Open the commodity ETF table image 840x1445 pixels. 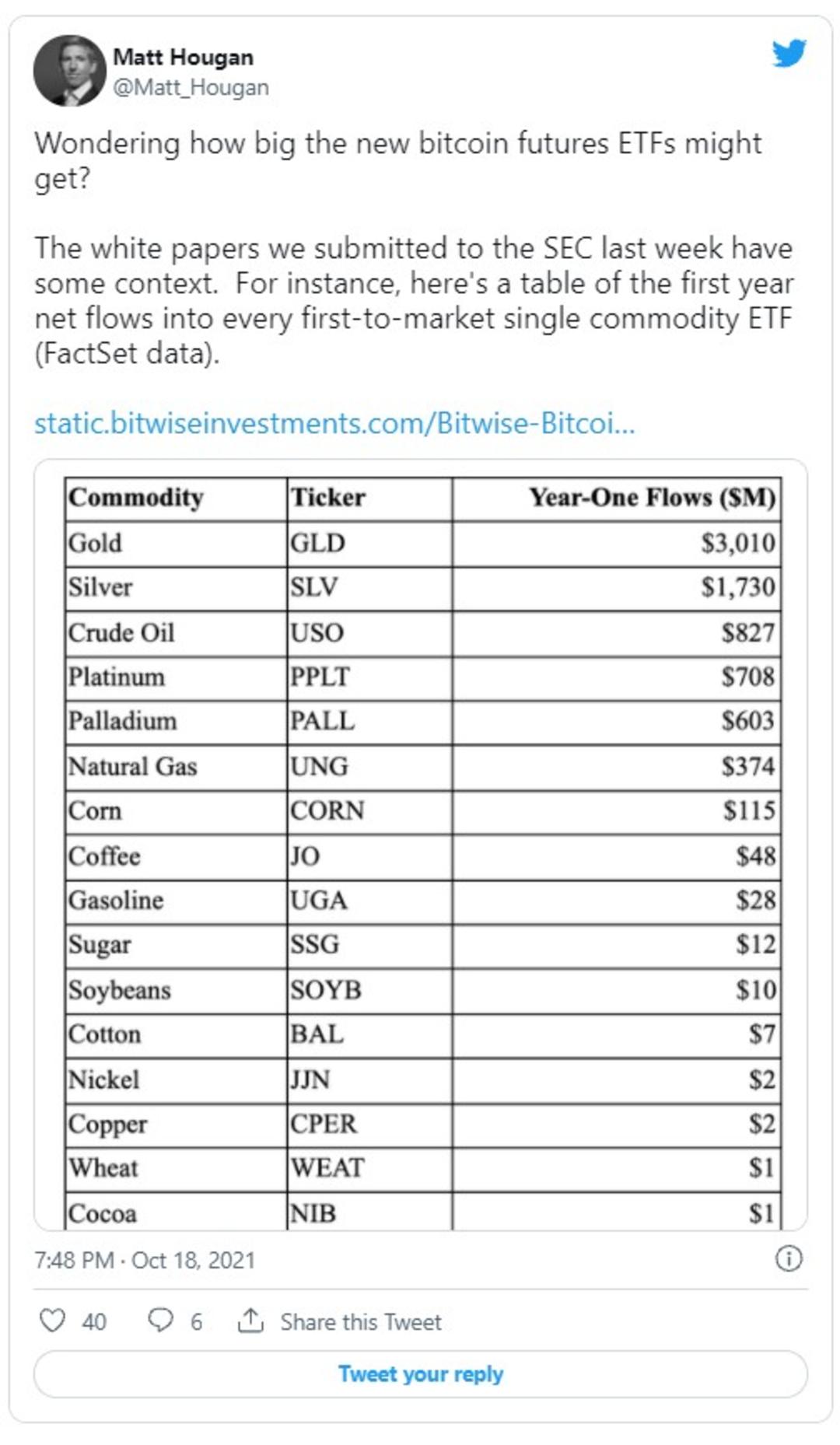pyautogui.click(x=420, y=845)
